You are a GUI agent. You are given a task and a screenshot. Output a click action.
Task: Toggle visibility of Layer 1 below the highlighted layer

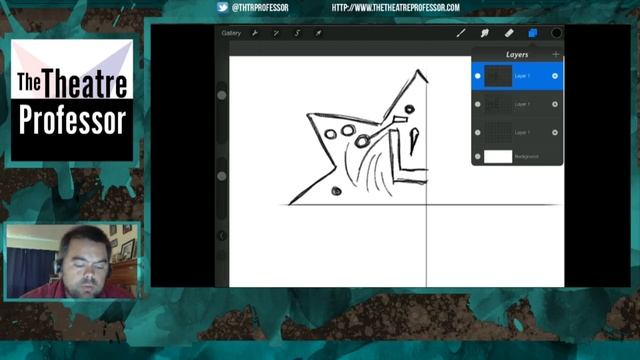[478, 104]
